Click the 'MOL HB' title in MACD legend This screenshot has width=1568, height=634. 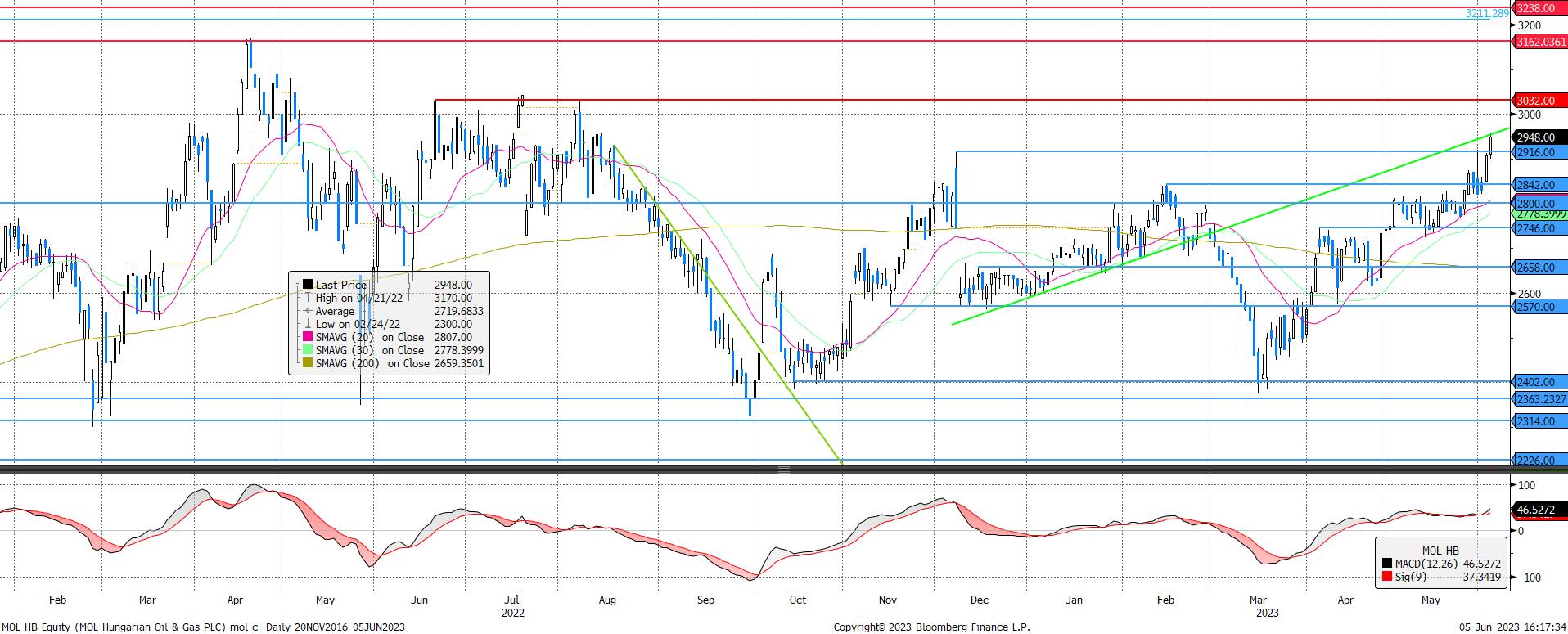[x=1440, y=551]
